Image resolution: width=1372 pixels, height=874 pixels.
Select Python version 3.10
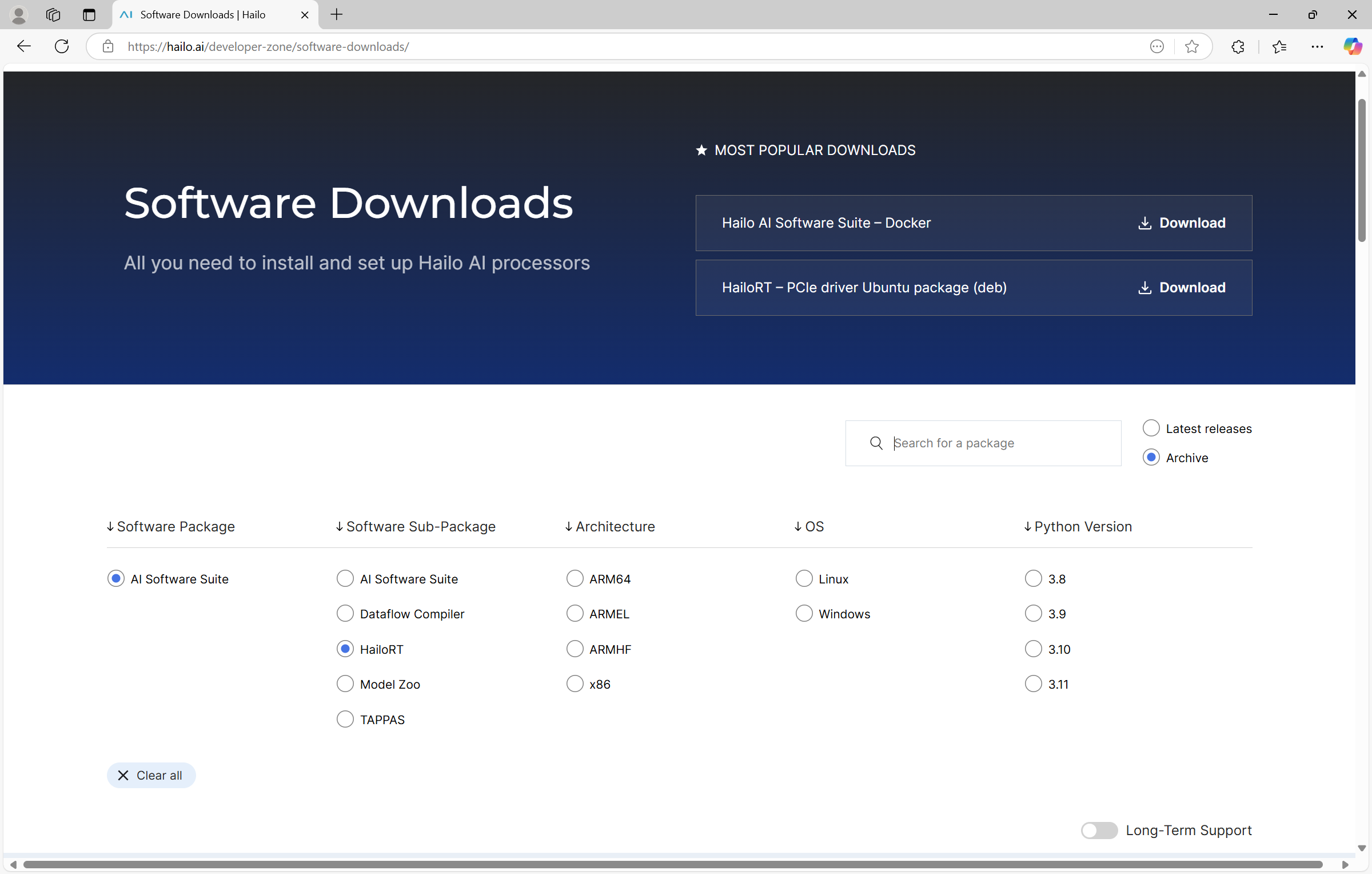(1033, 649)
